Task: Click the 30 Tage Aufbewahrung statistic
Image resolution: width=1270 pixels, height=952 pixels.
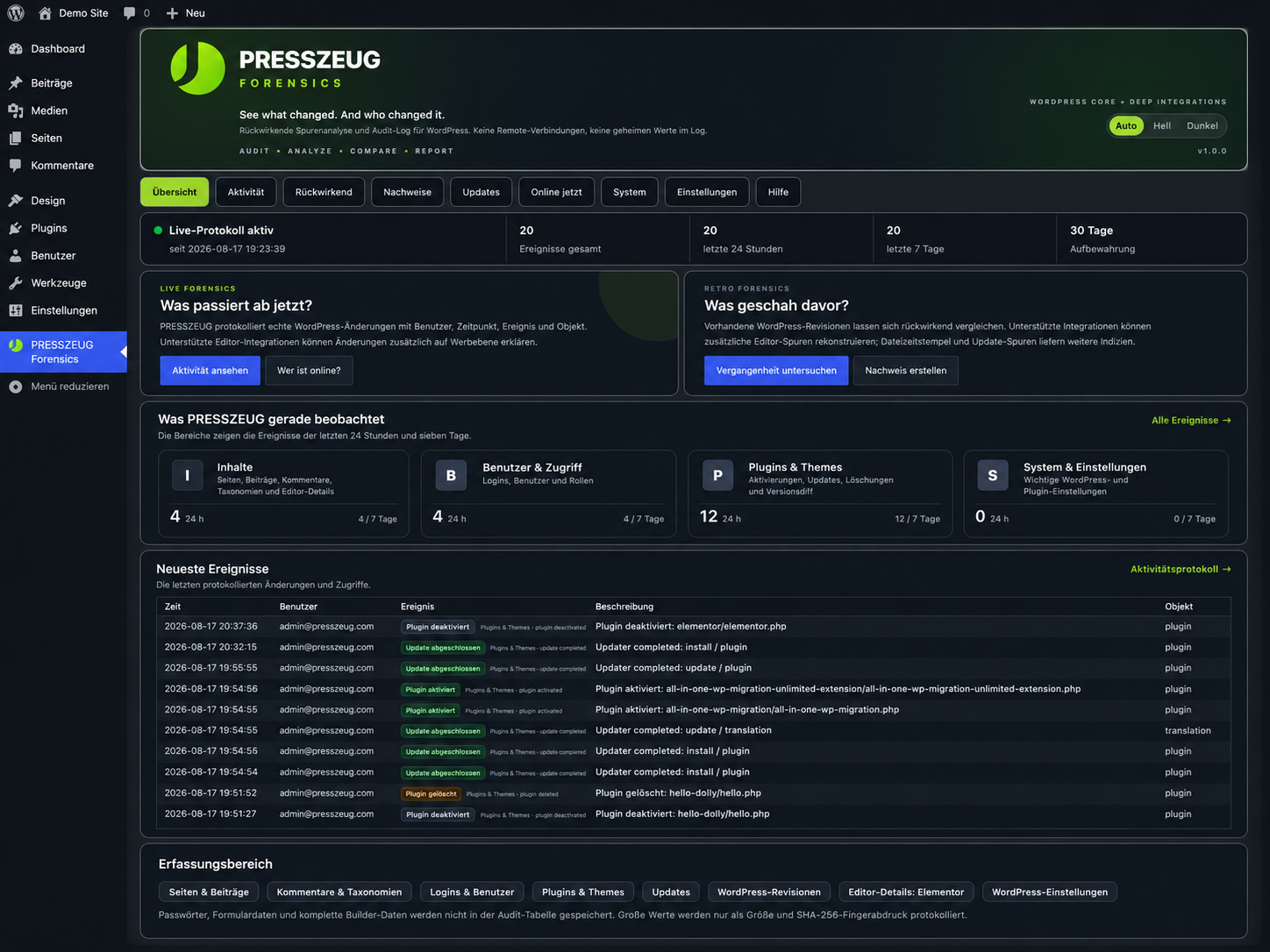Action: (x=1102, y=239)
